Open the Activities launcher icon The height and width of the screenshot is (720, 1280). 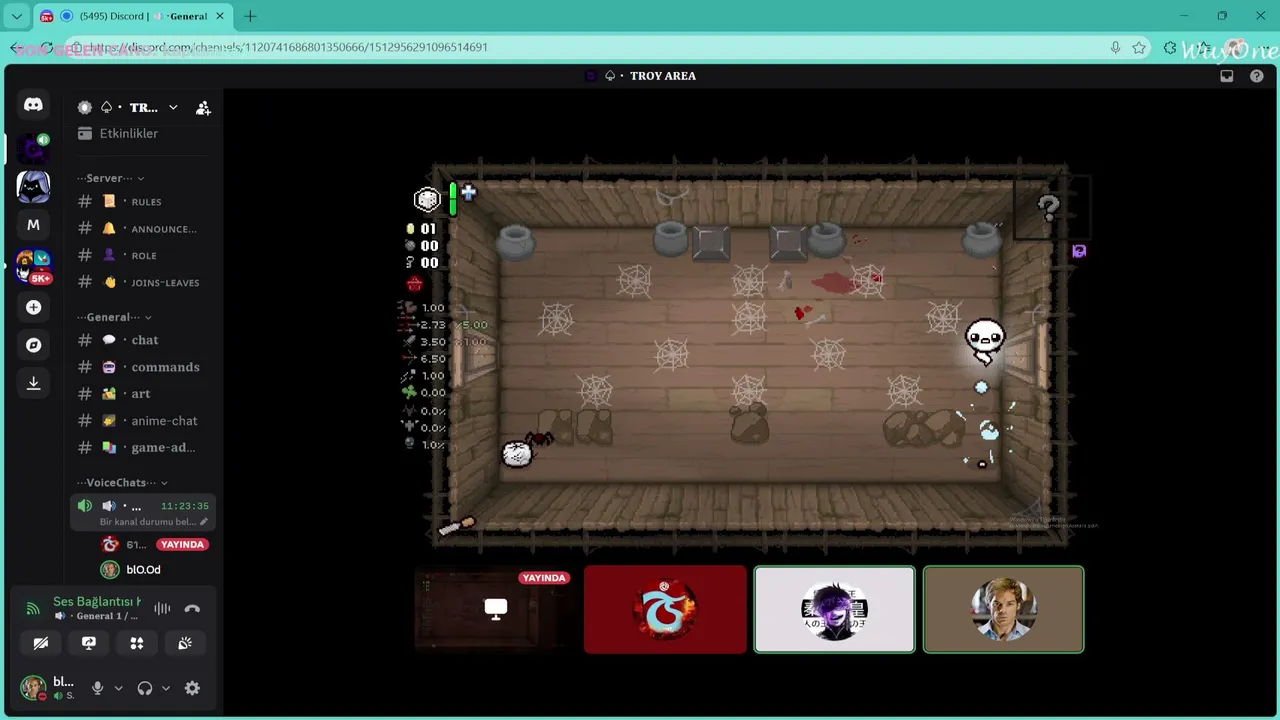(137, 644)
